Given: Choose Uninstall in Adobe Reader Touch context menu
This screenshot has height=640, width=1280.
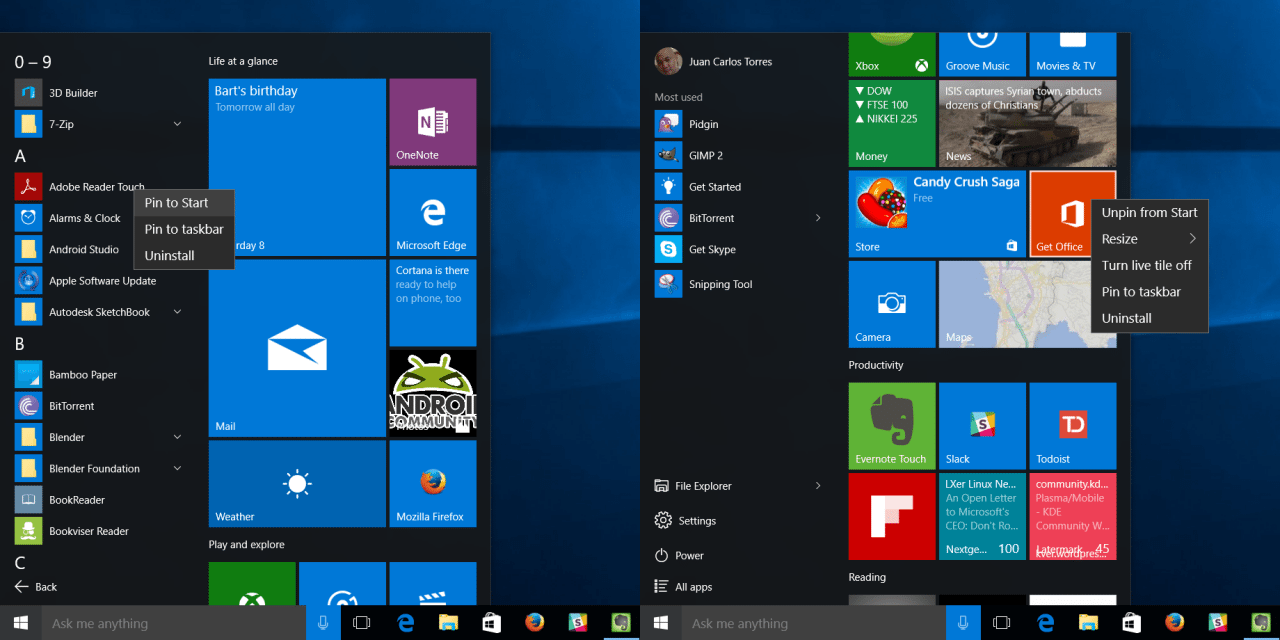Looking at the screenshot, I should (x=184, y=255).
